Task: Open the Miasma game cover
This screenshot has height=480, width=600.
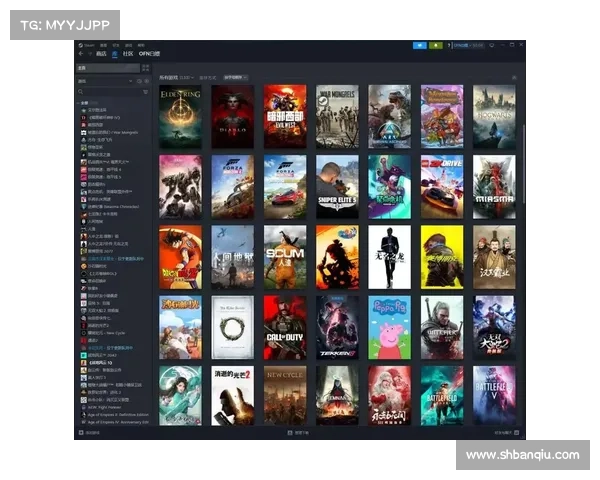Action: (x=494, y=187)
